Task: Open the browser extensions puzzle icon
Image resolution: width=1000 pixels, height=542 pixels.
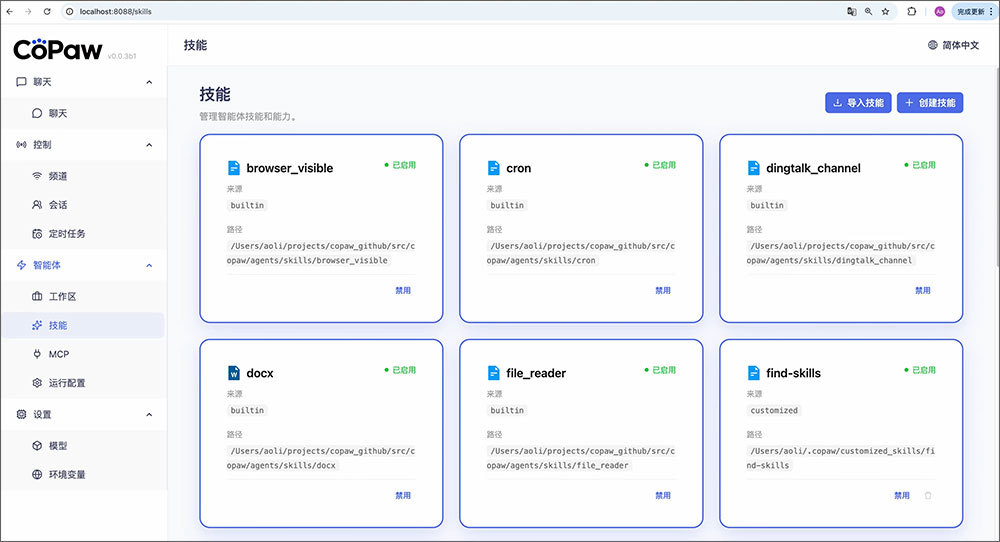Action: point(912,11)
